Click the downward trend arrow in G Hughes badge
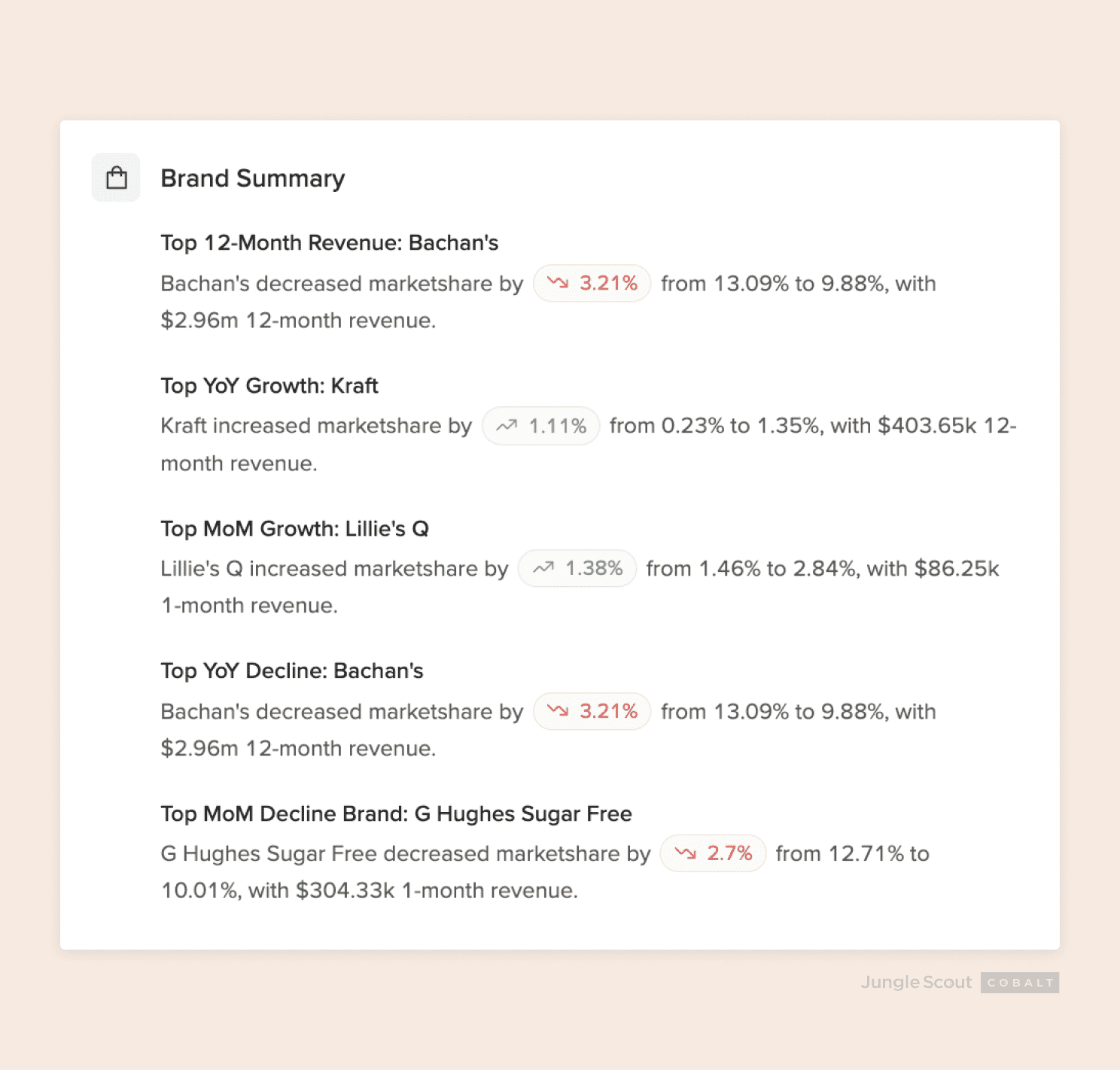1120x1070 pixels. [685, 853]
